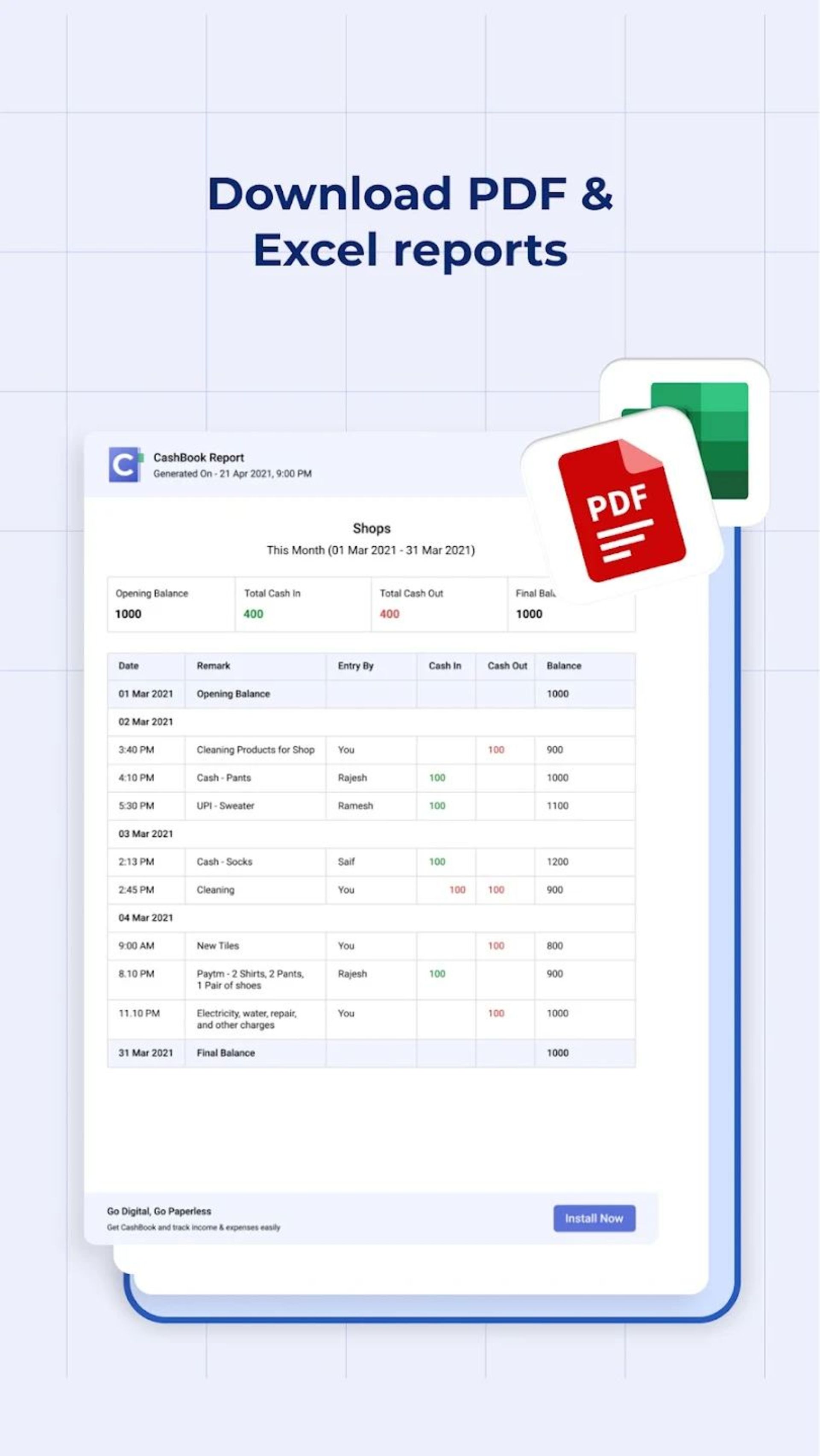Image resolution: width=820 pixels, height=1456 pixels.
Task: Click 'Electricity, water, repair' remark
Action: pyautogui.click(x=246, y=1019)
